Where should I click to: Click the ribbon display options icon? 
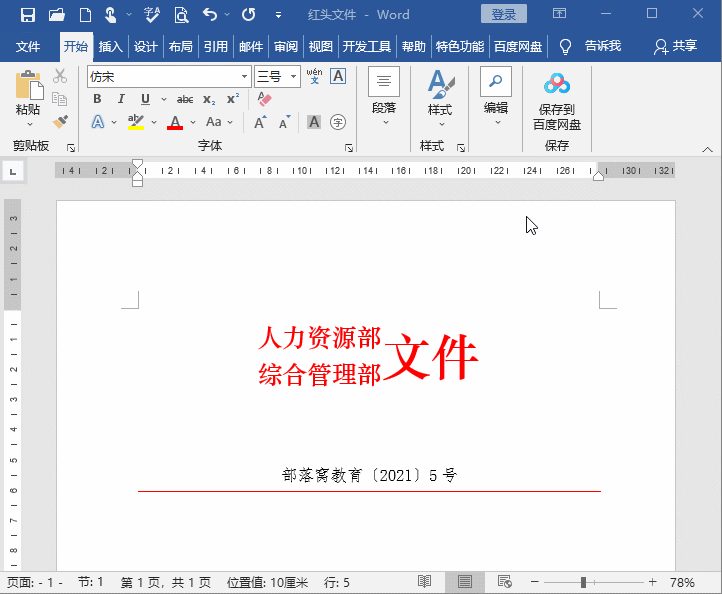click(x=559, y=13)
